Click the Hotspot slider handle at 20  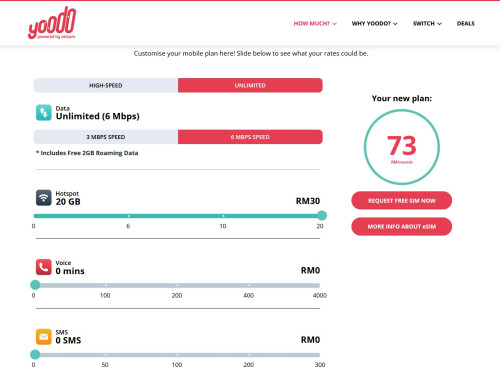click(x=322, y=216)
